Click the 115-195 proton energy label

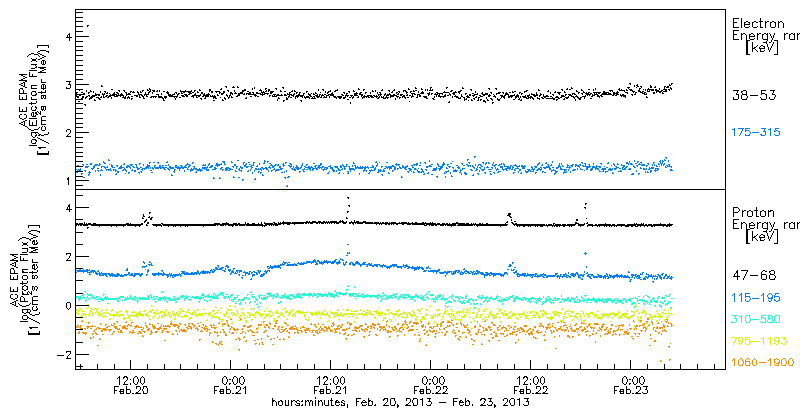(756, 298)
